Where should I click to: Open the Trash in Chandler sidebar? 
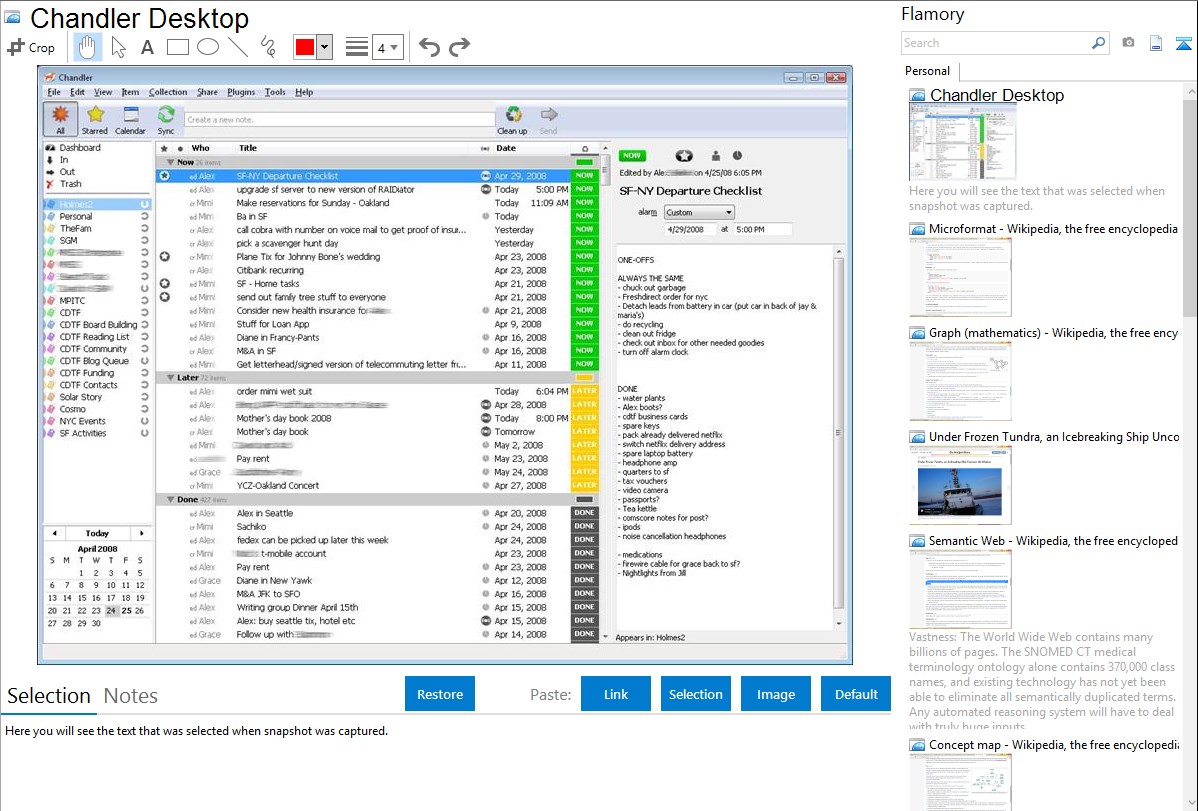click(70, 184)
